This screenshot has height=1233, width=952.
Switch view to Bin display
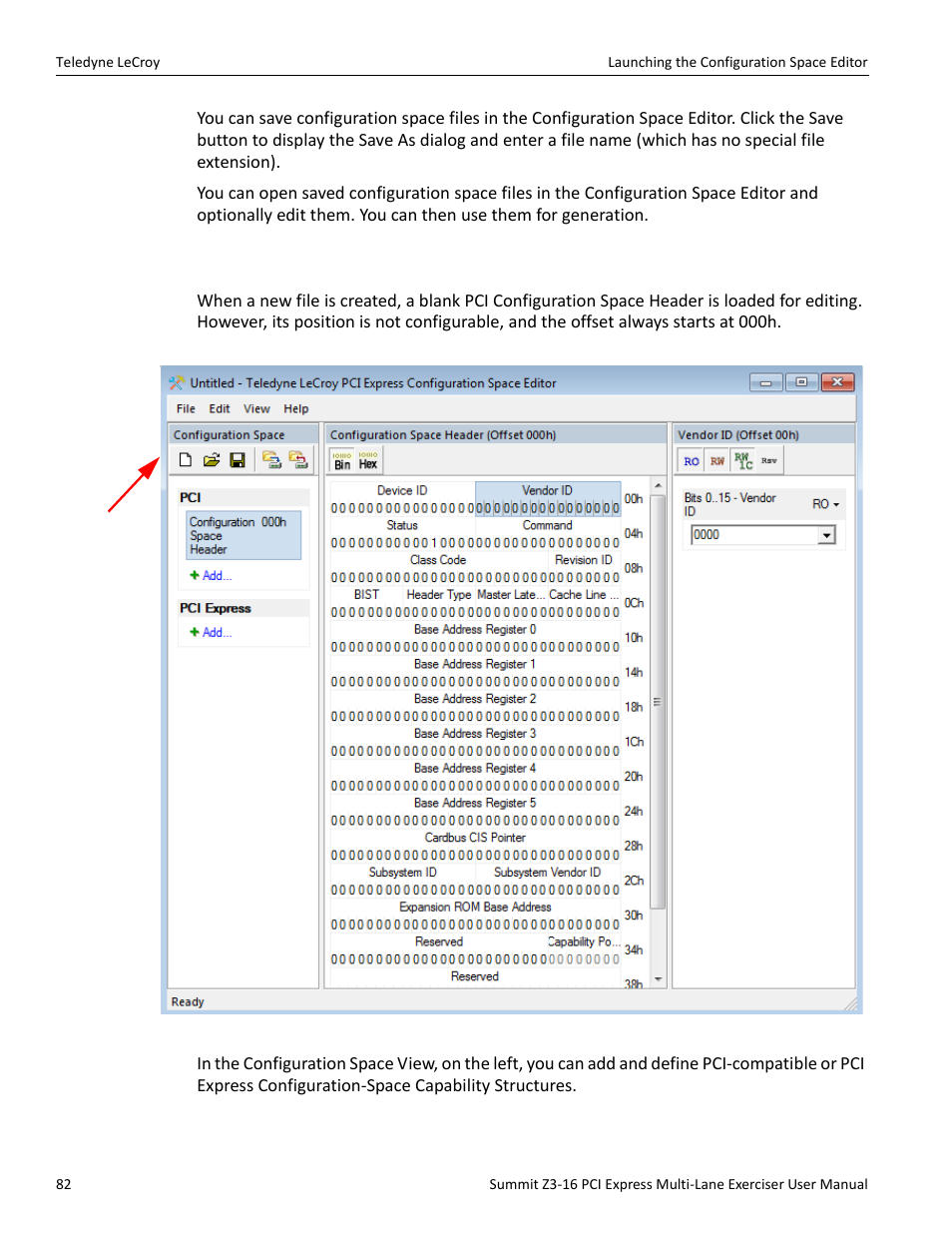pyautogui.click(x=342, y=460)
